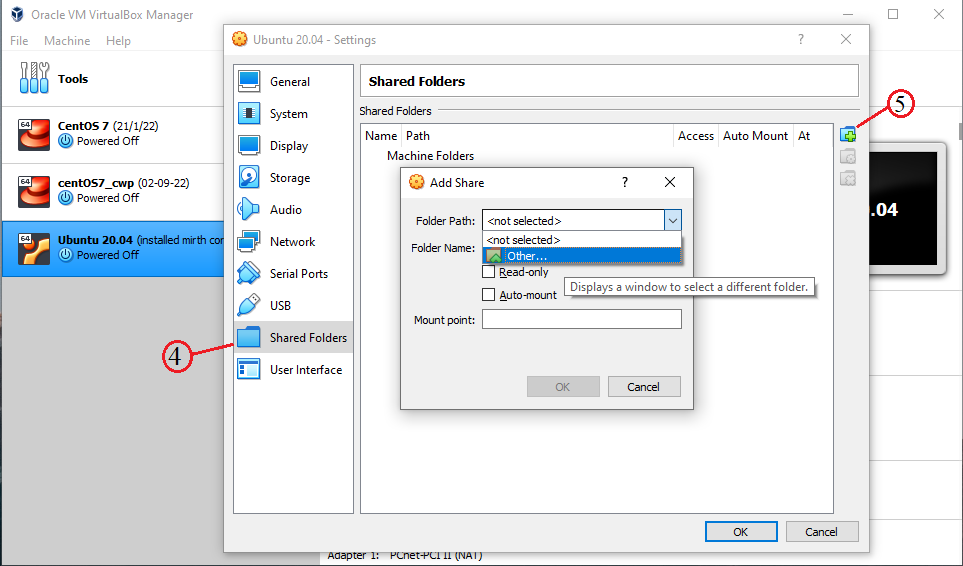
Task: Click the Serial Ports connector icon
Action: coord(249,273)
